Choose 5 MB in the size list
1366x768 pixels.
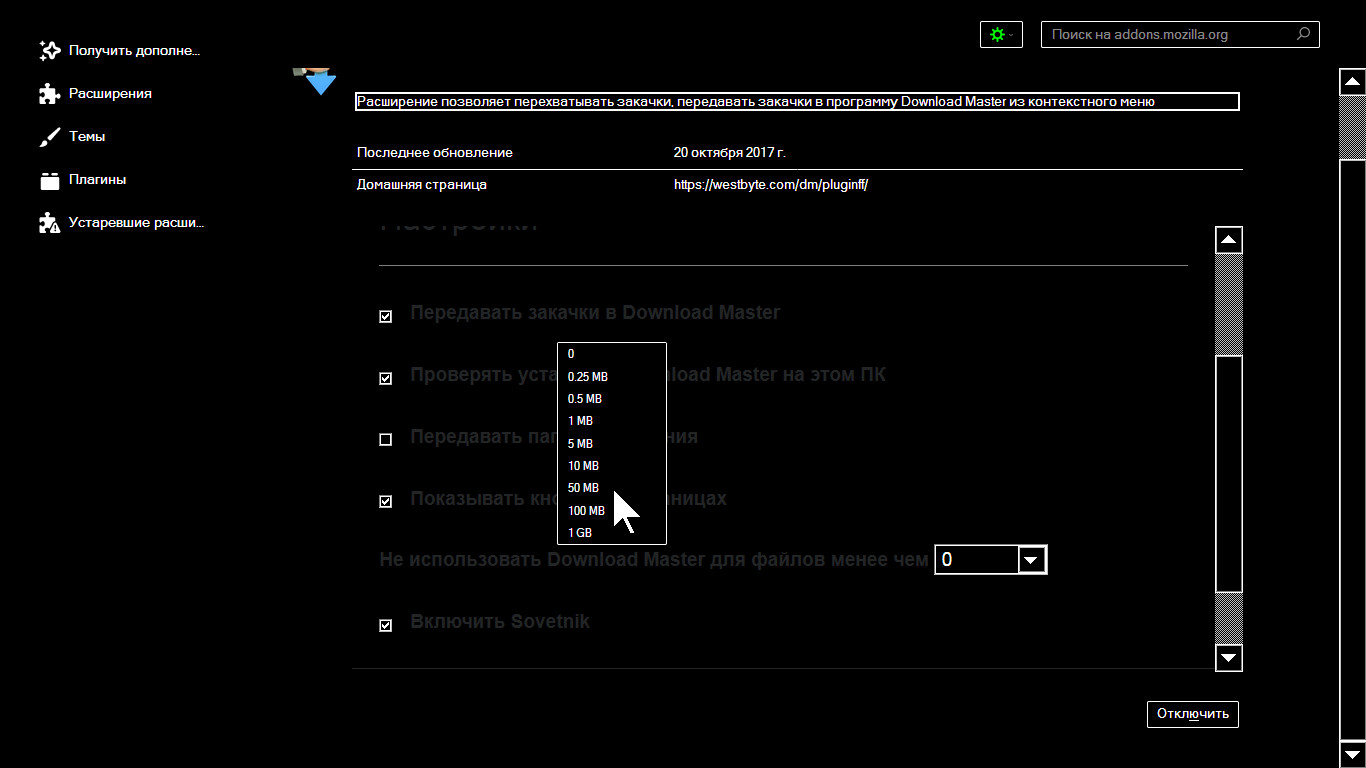(612, 444)
